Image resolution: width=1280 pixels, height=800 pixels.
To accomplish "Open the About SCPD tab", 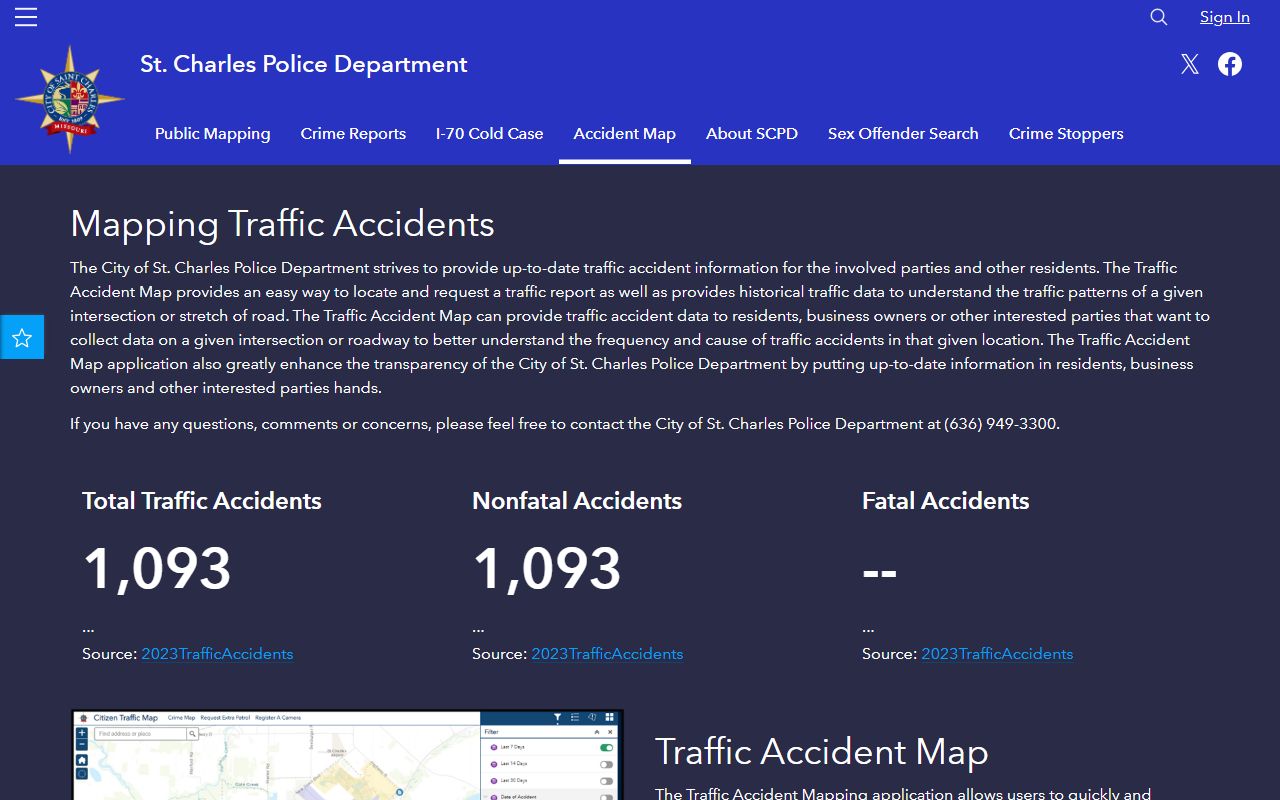I will click(752, 133).
